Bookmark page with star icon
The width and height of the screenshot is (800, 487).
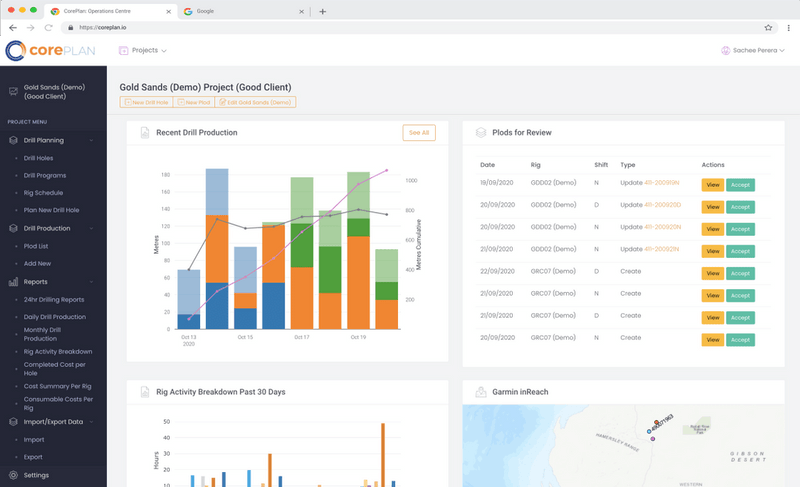tap(768, 28)
